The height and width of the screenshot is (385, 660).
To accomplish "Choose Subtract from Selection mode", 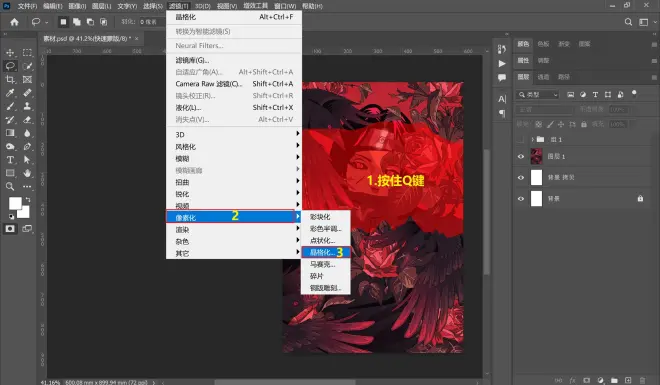I will (90, 22).
